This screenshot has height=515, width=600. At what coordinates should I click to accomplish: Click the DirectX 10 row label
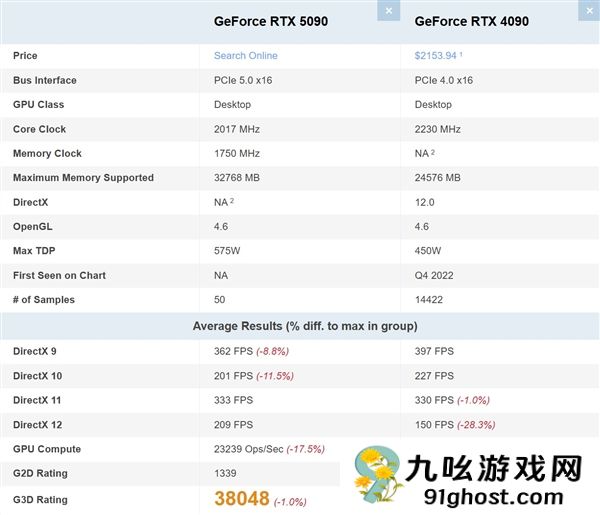pos(38,376)
